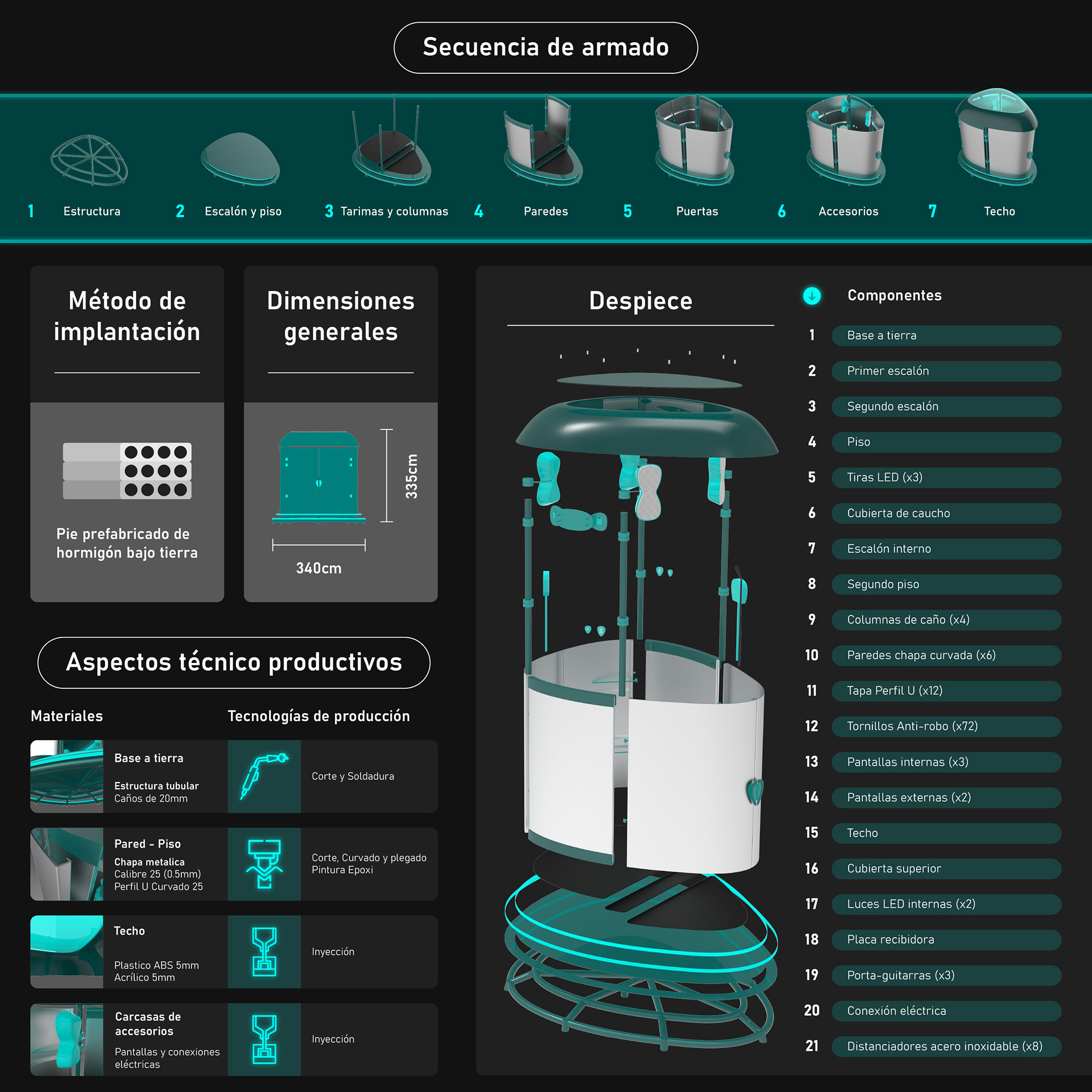Viewport: 1092px width, 1092px height.
Task: Click the Aspectos técnico productivos heading
Action: pos(234,662)
